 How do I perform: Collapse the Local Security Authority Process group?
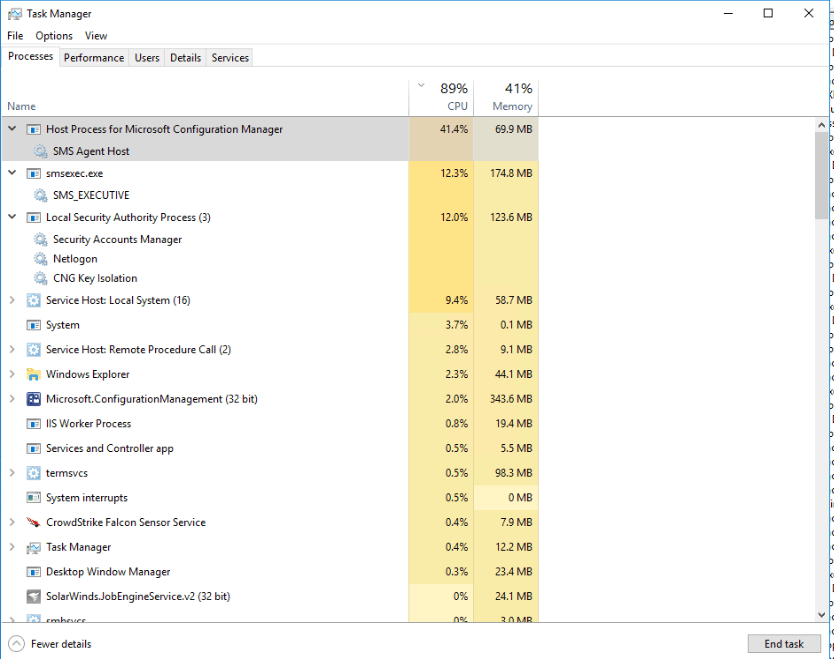coord(12,217)
